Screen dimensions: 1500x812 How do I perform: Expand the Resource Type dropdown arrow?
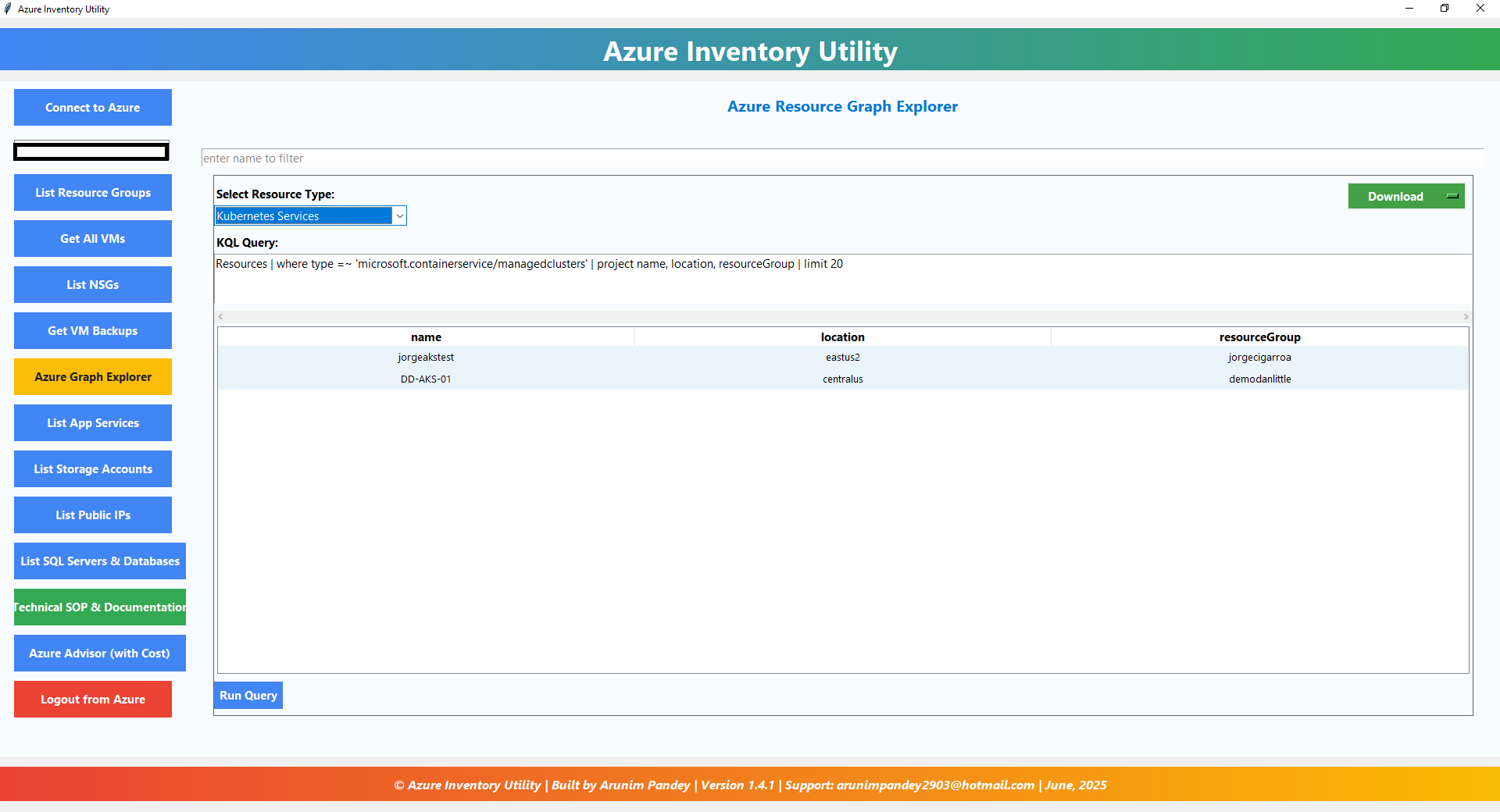pos(399,215)
